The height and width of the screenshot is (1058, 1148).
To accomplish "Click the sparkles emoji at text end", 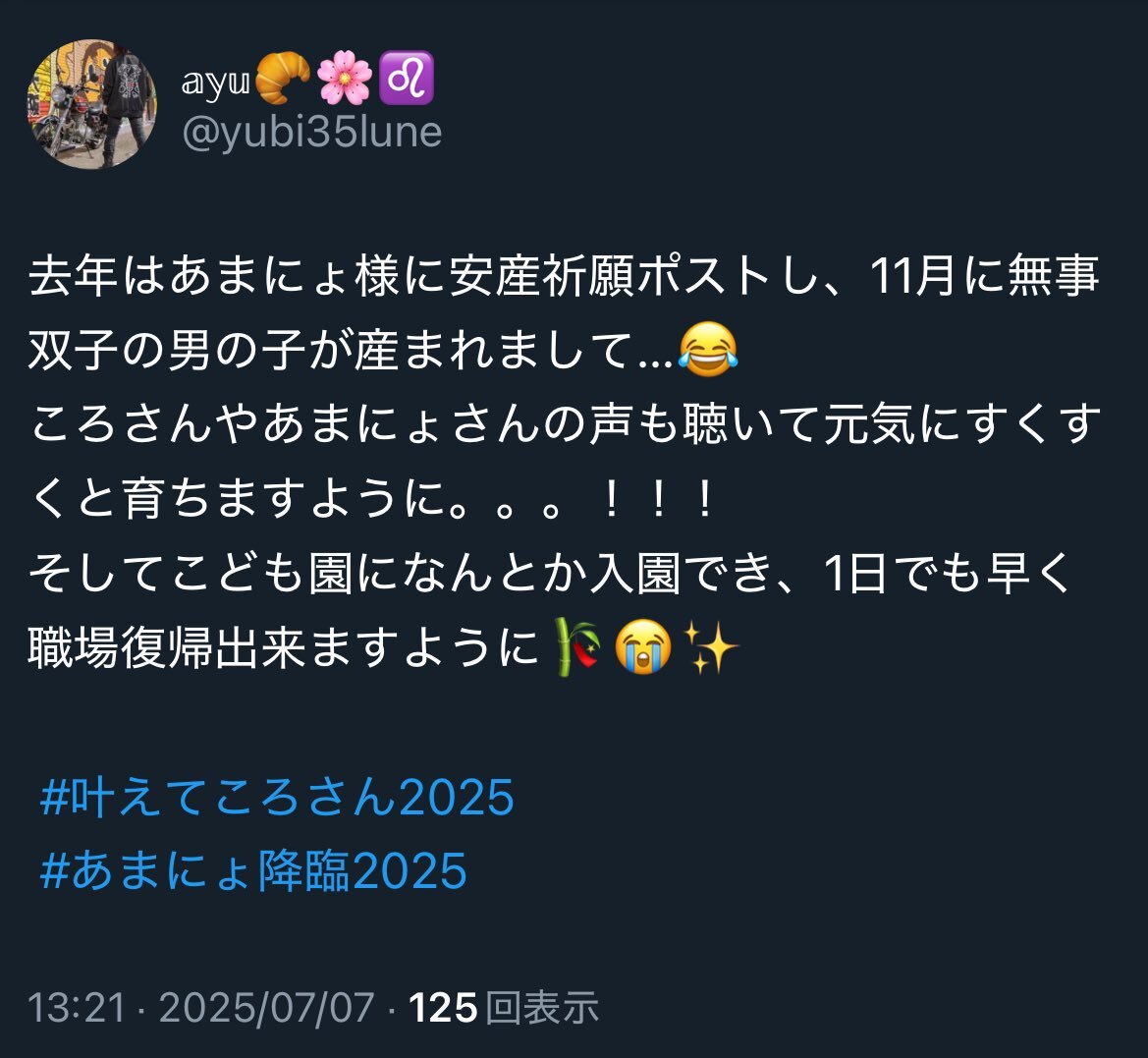I will [x=709, y=646].
